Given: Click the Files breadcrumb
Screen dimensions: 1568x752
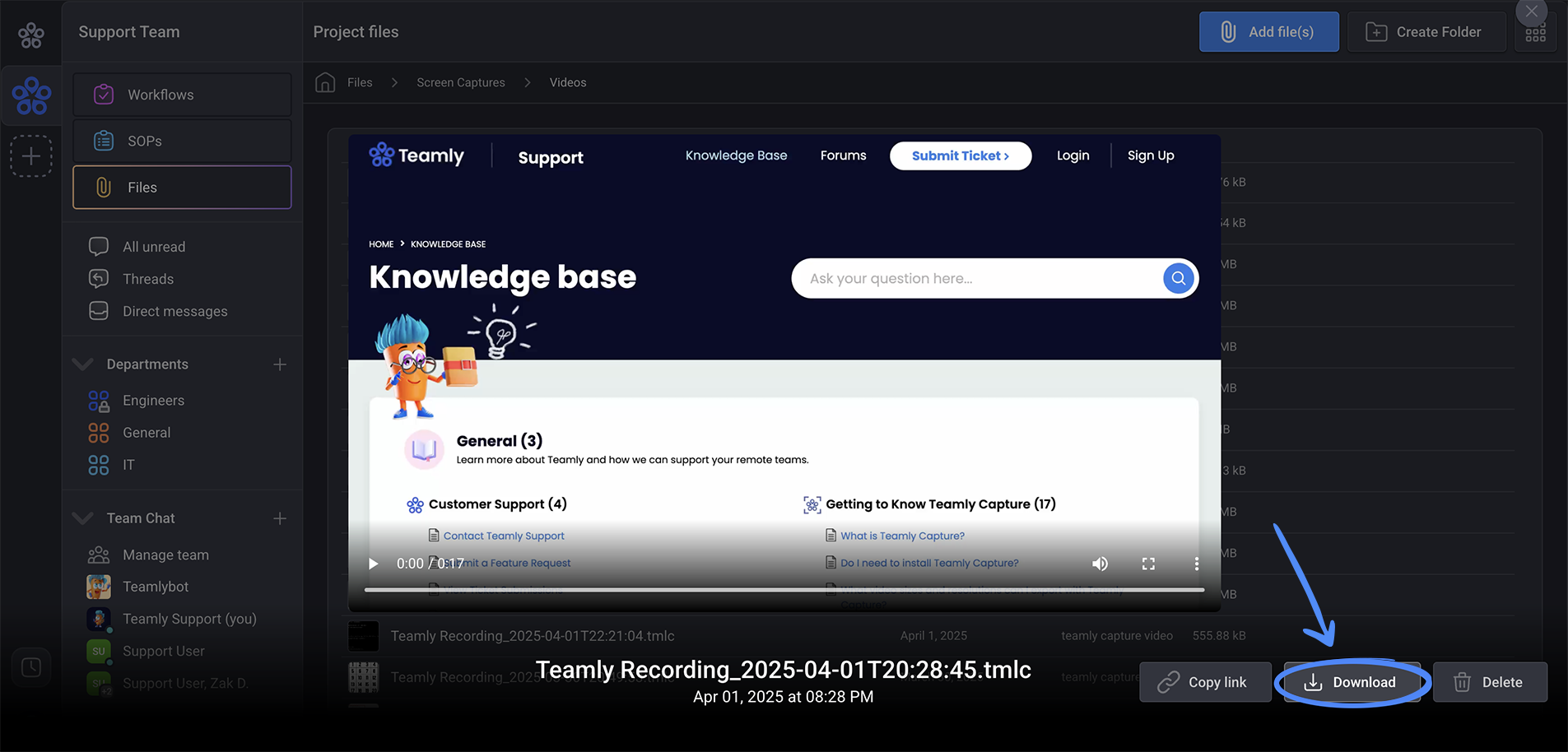Looking at the screenshot, I should [x=360, y=82].
